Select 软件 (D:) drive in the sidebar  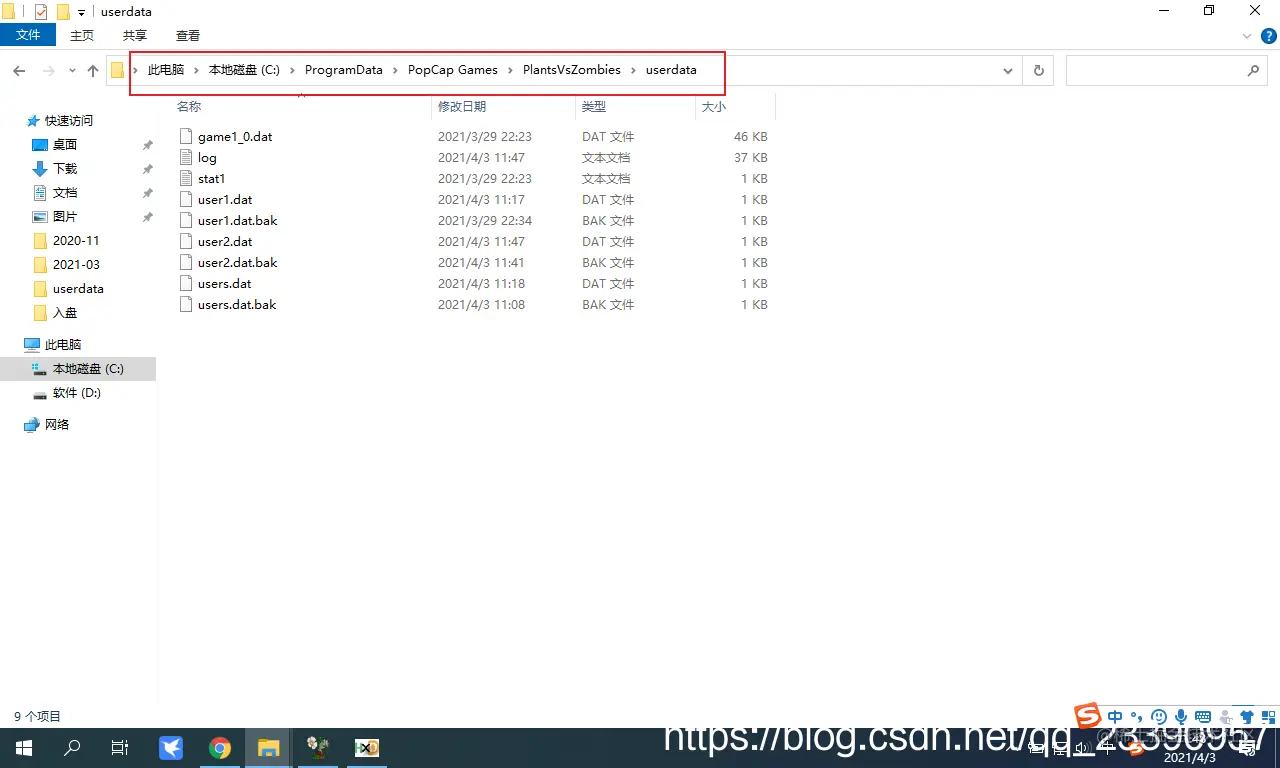[77, 392]
